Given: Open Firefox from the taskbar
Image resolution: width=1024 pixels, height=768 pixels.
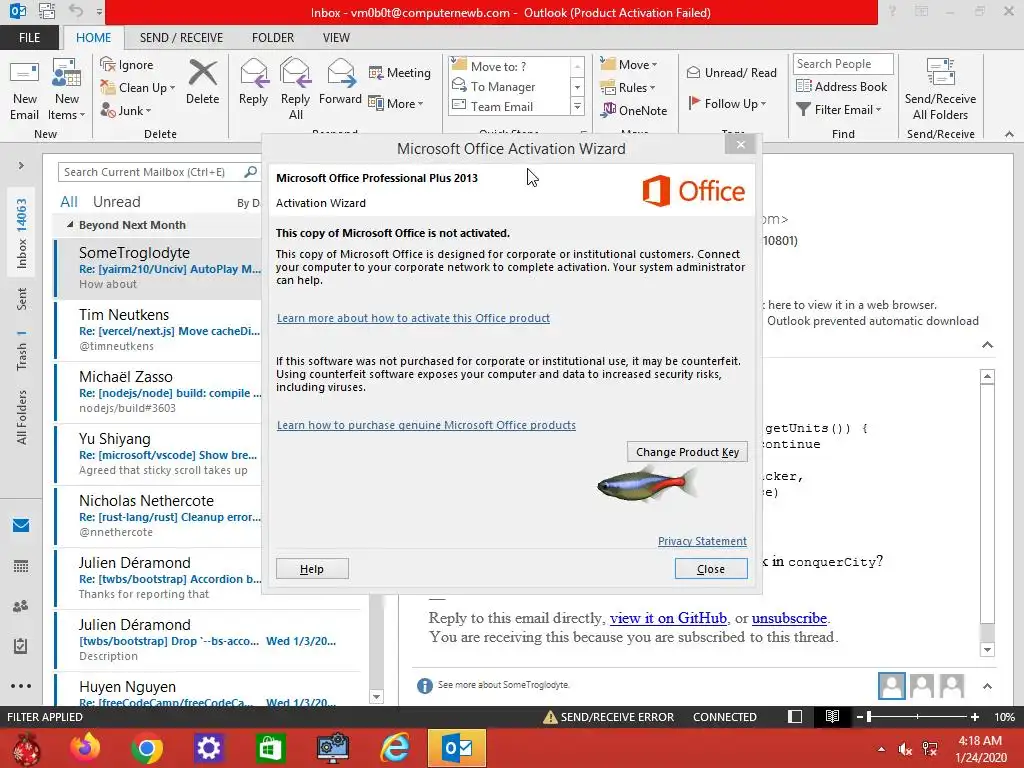Looking at the screenshot, I should [85, 748].
